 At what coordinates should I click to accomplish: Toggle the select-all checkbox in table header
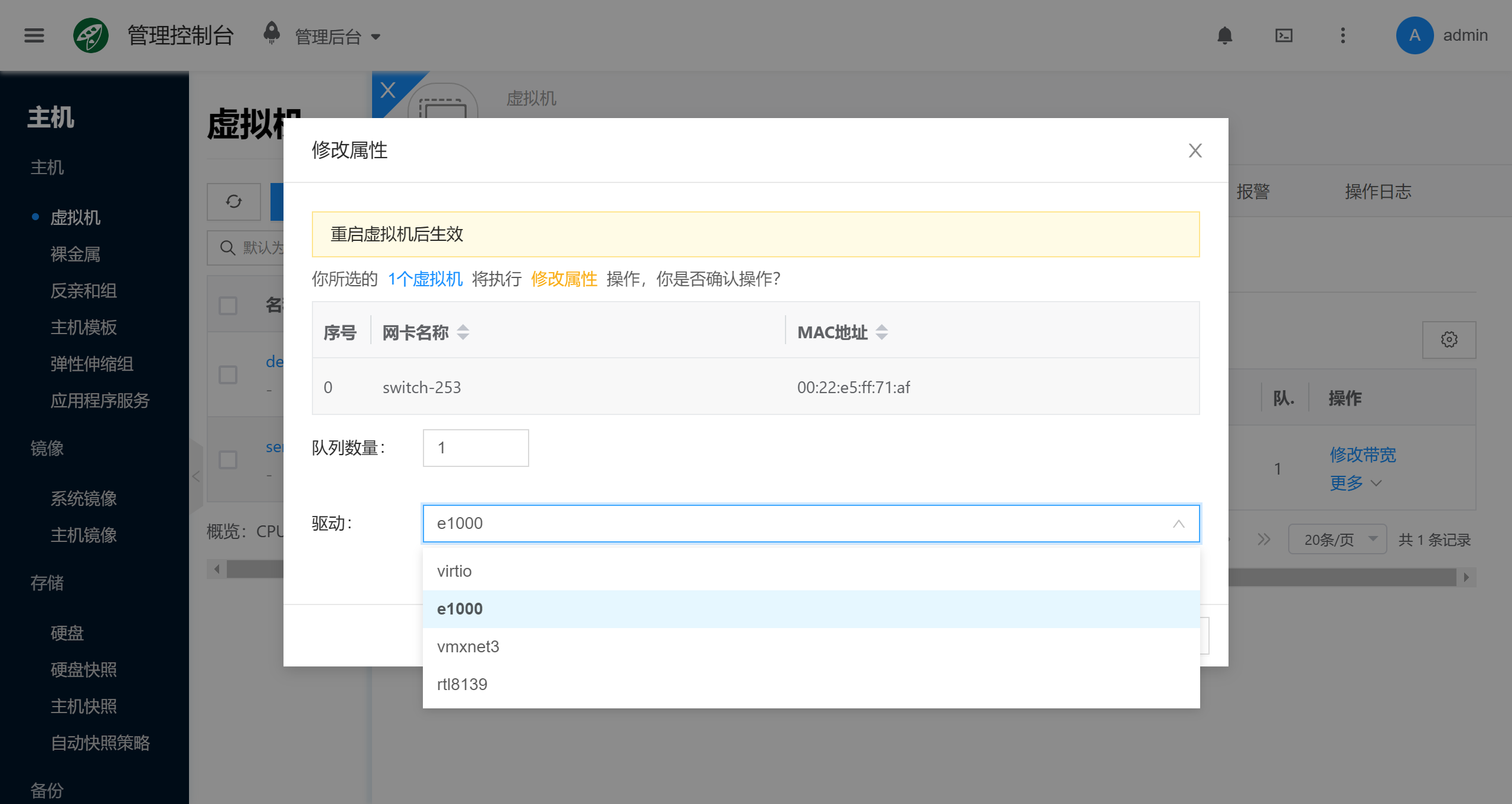(x=228, y=305)
